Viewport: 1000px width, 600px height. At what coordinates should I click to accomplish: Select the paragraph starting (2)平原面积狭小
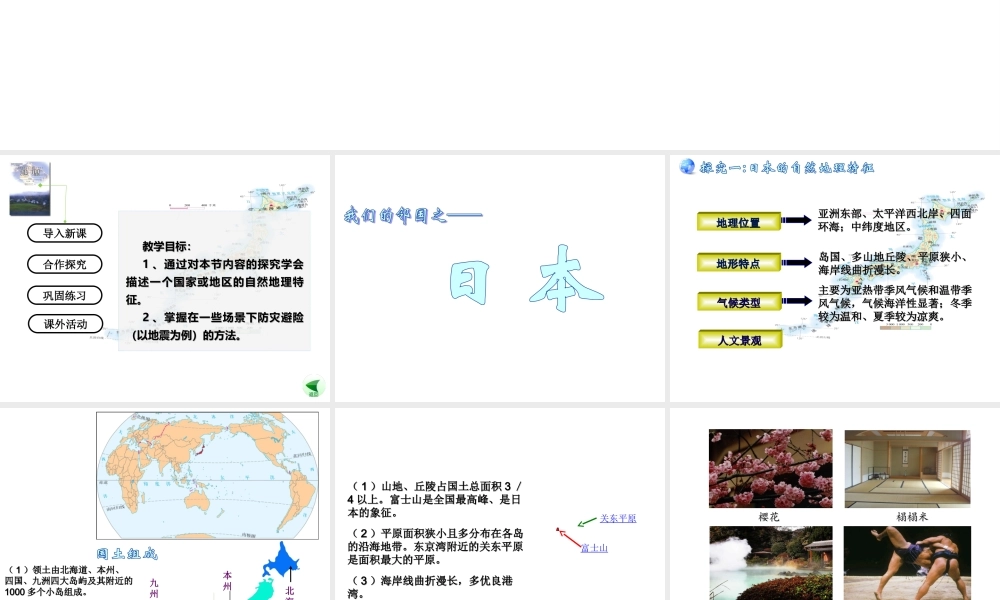coord(435,546)
